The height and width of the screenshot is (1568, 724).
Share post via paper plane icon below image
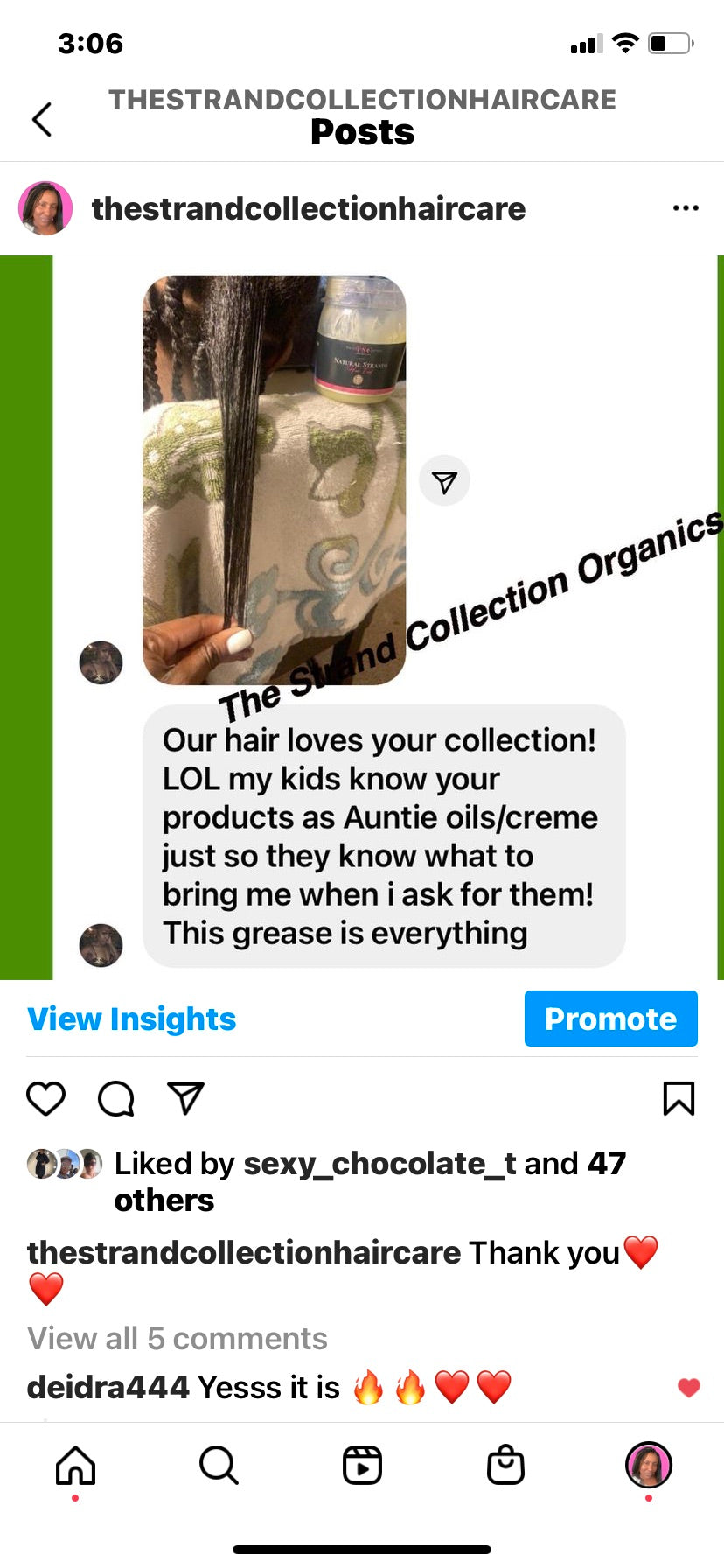[x=185, y=1098]
